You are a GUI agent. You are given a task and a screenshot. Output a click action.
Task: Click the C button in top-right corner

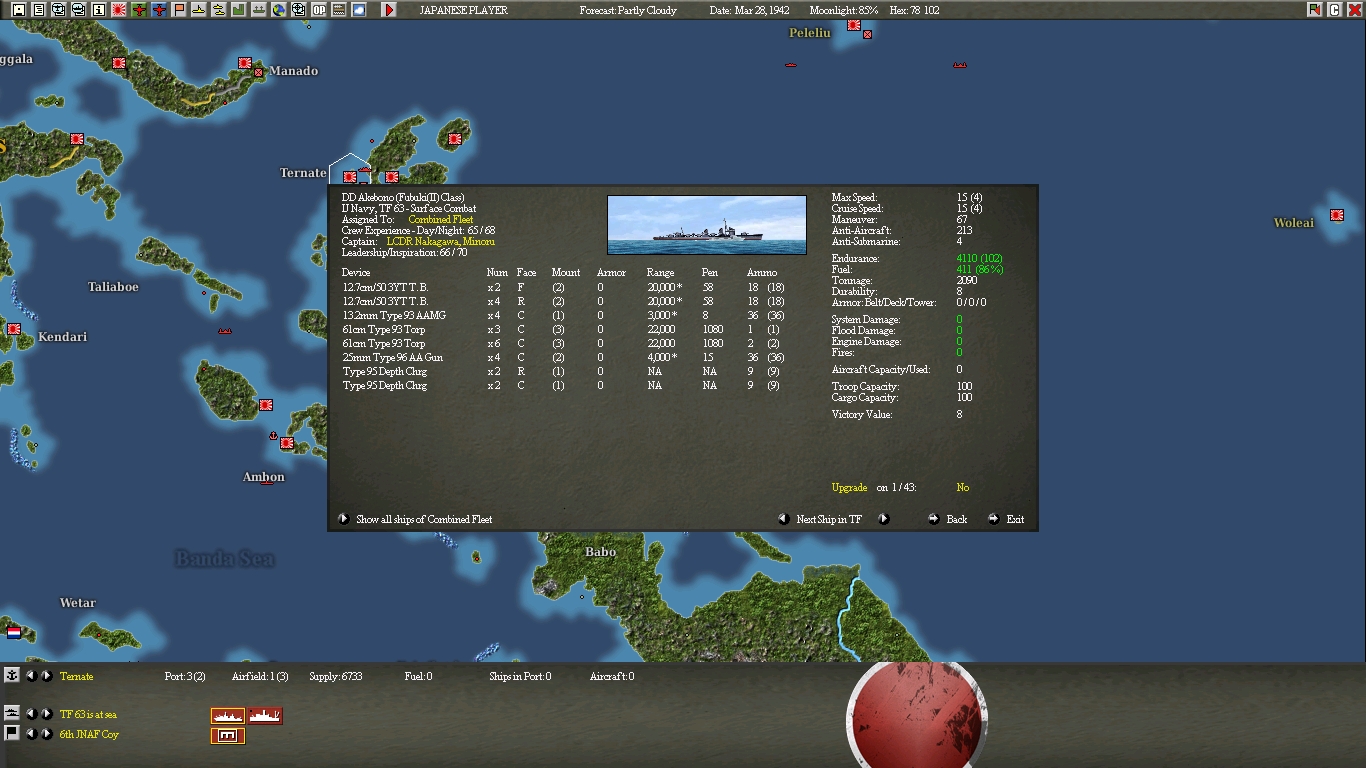point(1334,10)
